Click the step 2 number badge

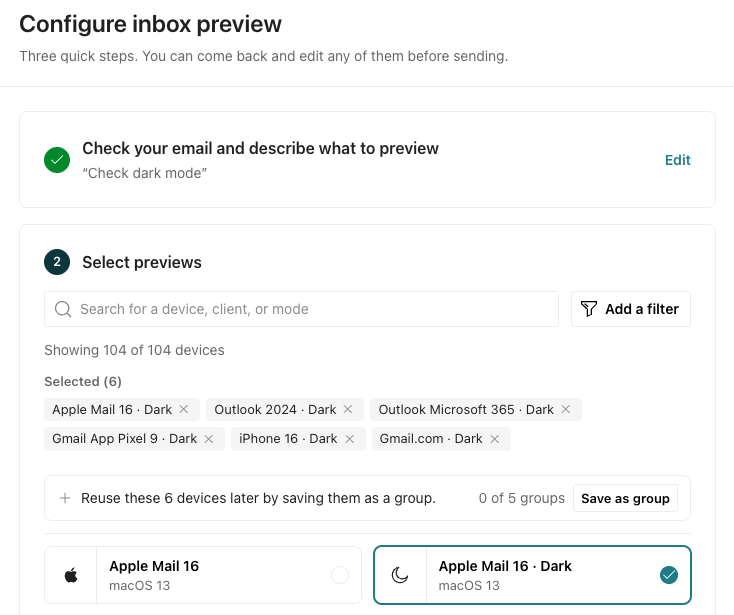click(x=57, y=262)
